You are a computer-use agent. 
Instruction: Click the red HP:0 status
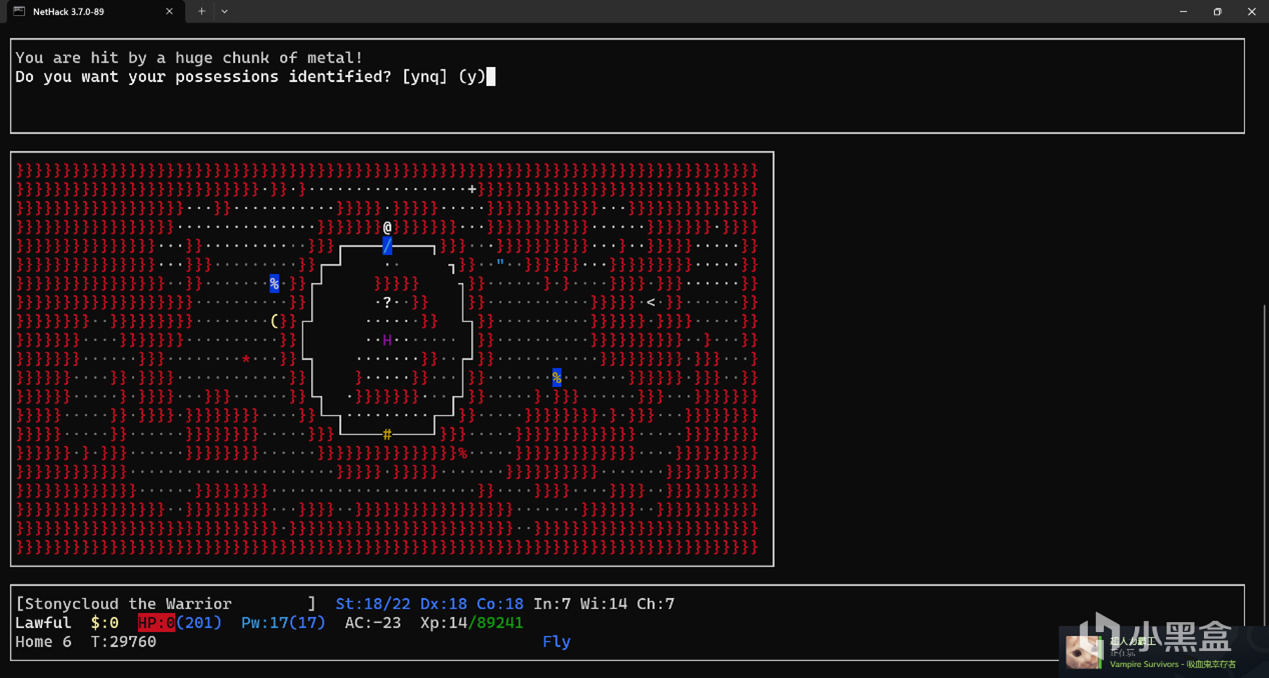pos(156,623)
